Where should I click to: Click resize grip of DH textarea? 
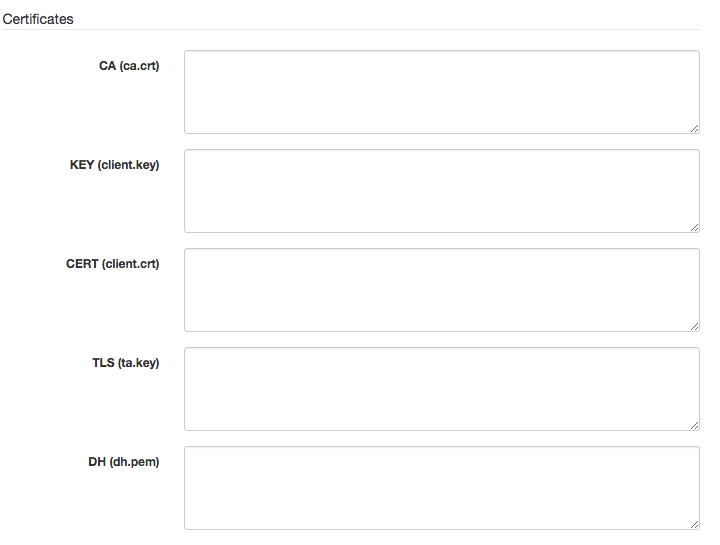click(694, 524)
